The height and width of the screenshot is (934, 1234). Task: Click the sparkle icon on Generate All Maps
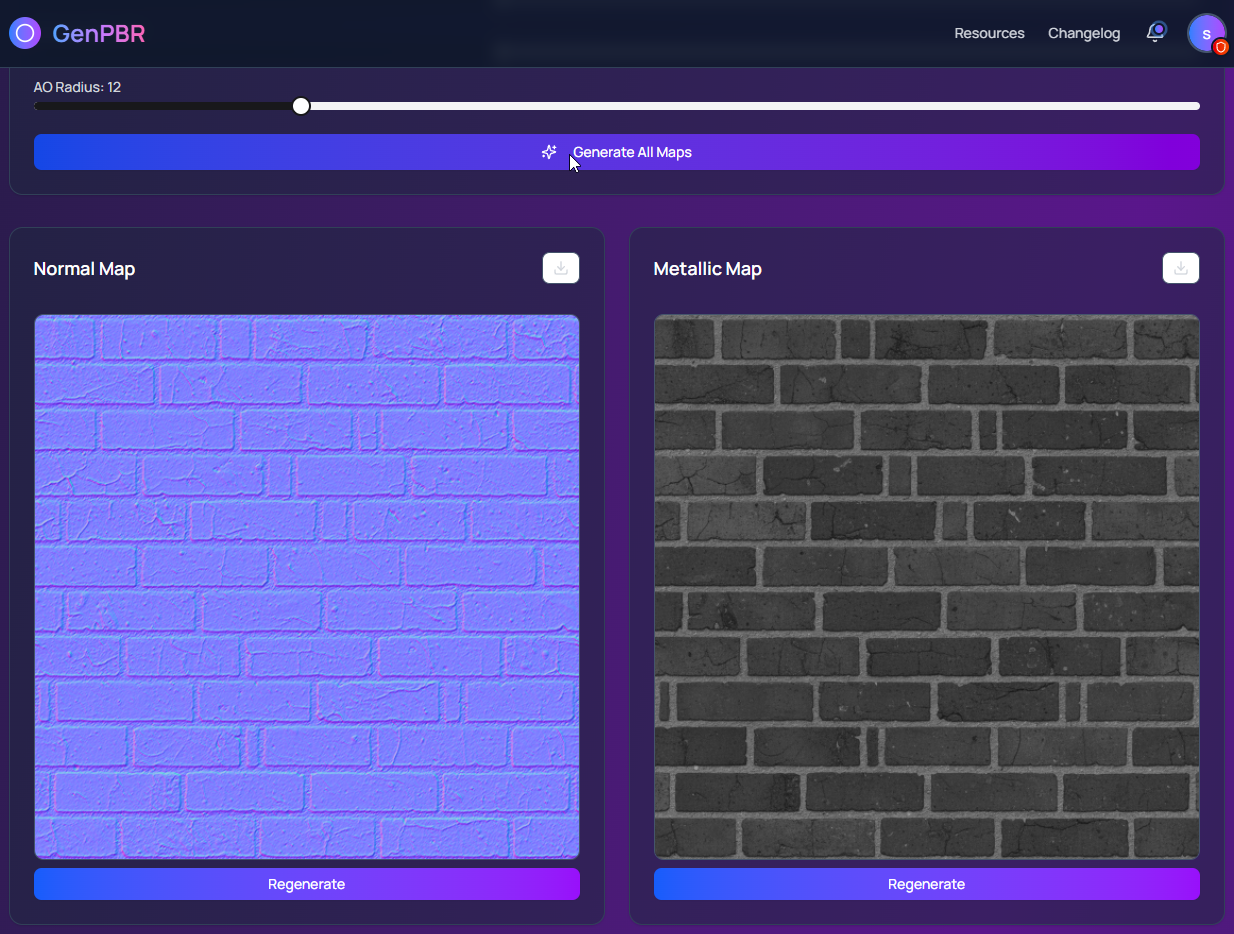[549, 152]
